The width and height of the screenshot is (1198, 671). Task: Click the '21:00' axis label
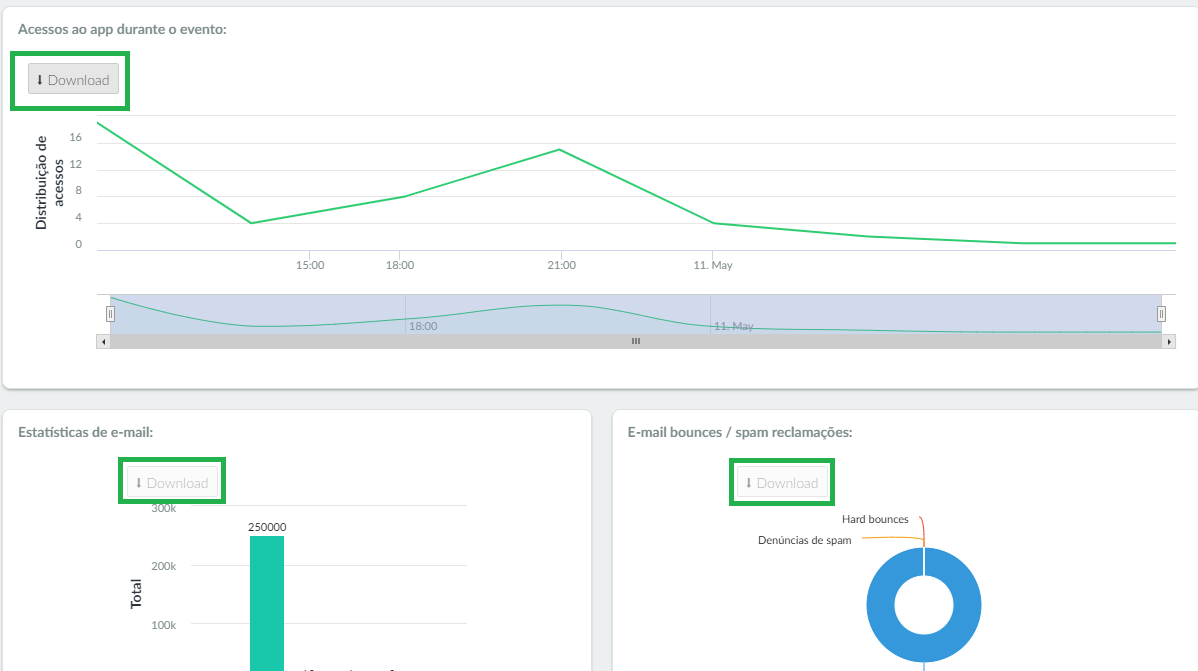[562, 265]
